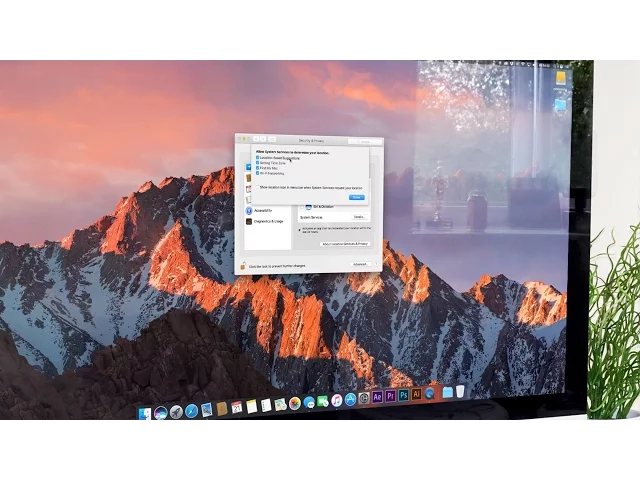The height and width of the screenshot is (480, 640).
Task: Click the lock icon to prevent changes
Action: 242,267
